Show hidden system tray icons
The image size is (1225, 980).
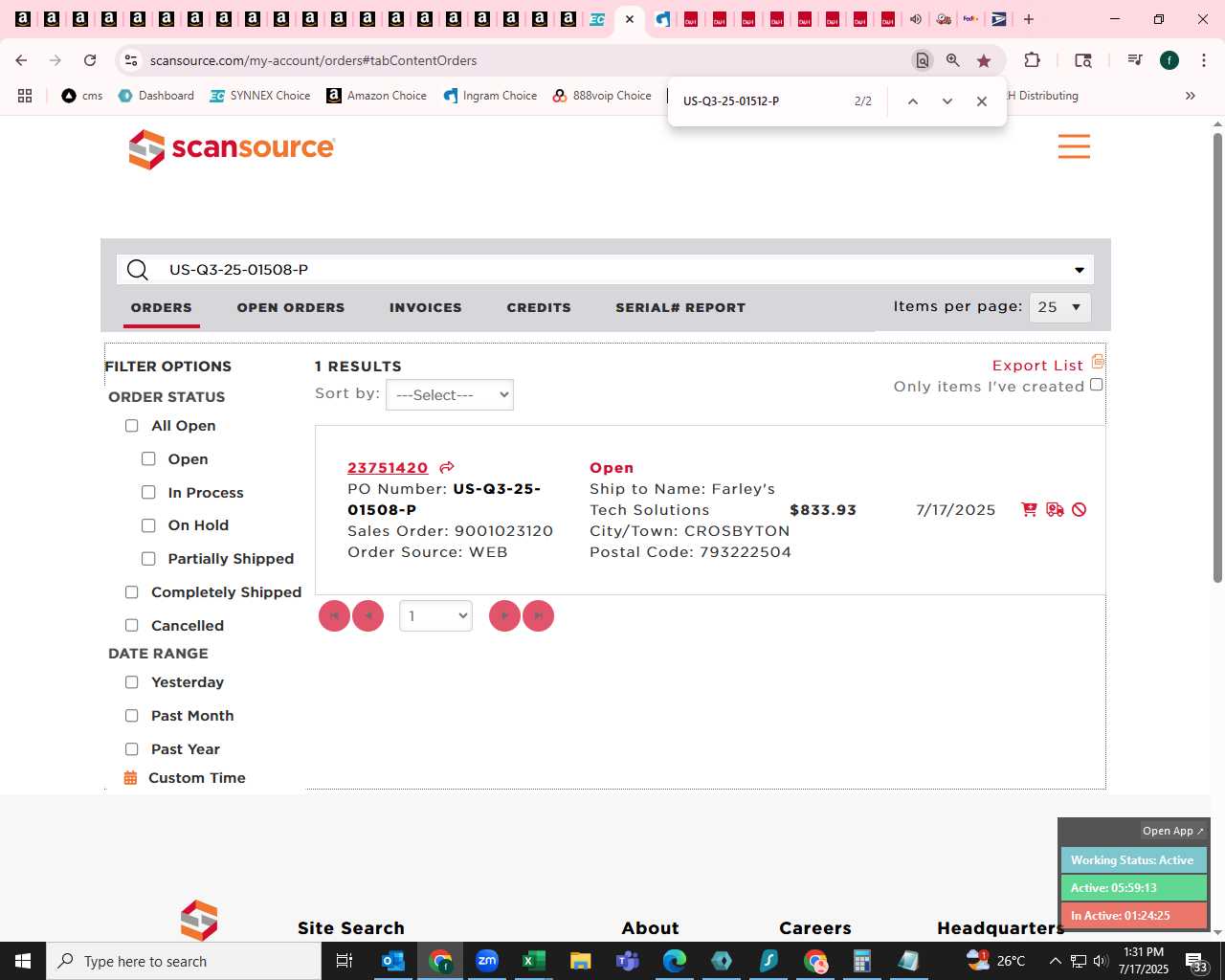[x=1055, y=961]
